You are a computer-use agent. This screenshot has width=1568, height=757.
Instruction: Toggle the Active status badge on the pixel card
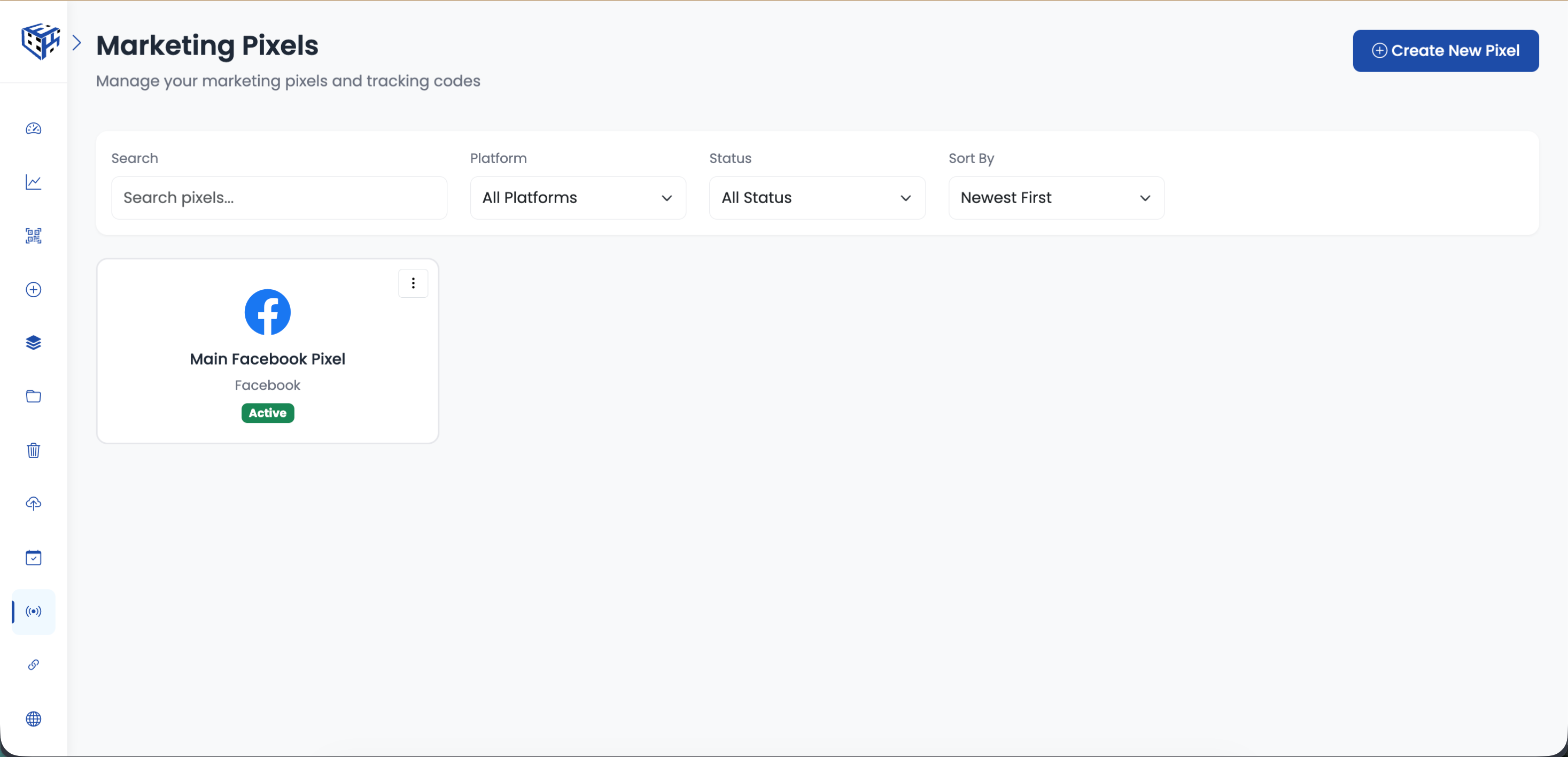pyautogui.click(x=267, y=413)
